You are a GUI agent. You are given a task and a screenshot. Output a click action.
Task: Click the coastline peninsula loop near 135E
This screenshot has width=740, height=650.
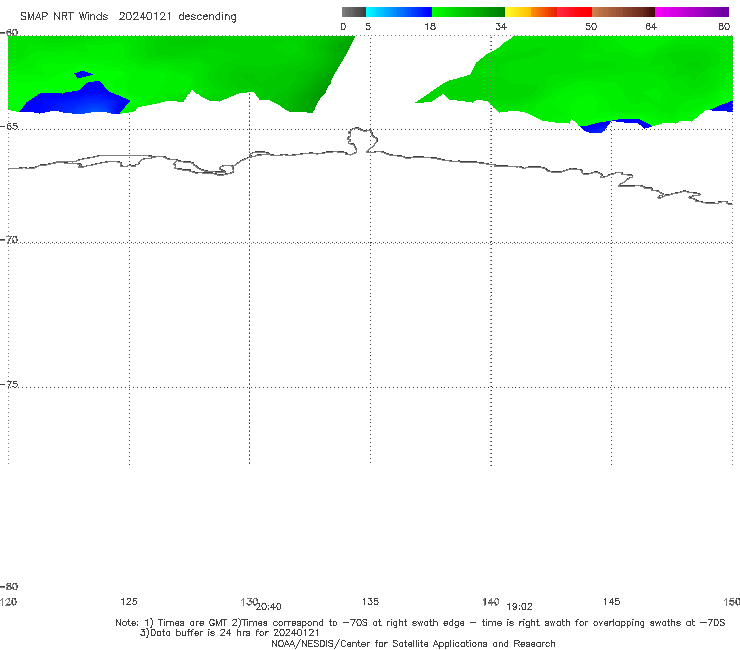point(362,140)
